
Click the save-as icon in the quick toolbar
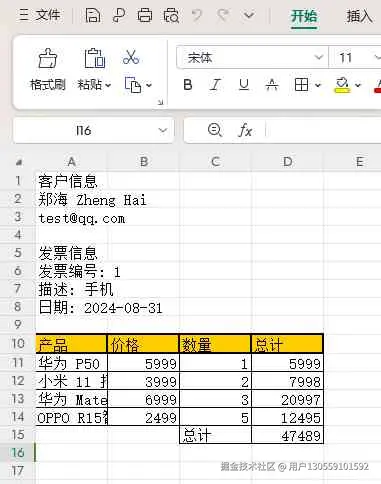coord(119,15)
